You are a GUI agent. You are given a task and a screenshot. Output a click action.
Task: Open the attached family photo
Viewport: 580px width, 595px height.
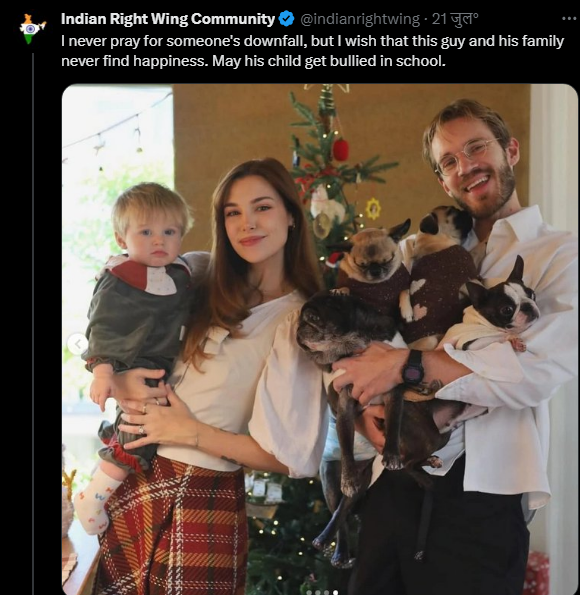[x=320, y=339]
